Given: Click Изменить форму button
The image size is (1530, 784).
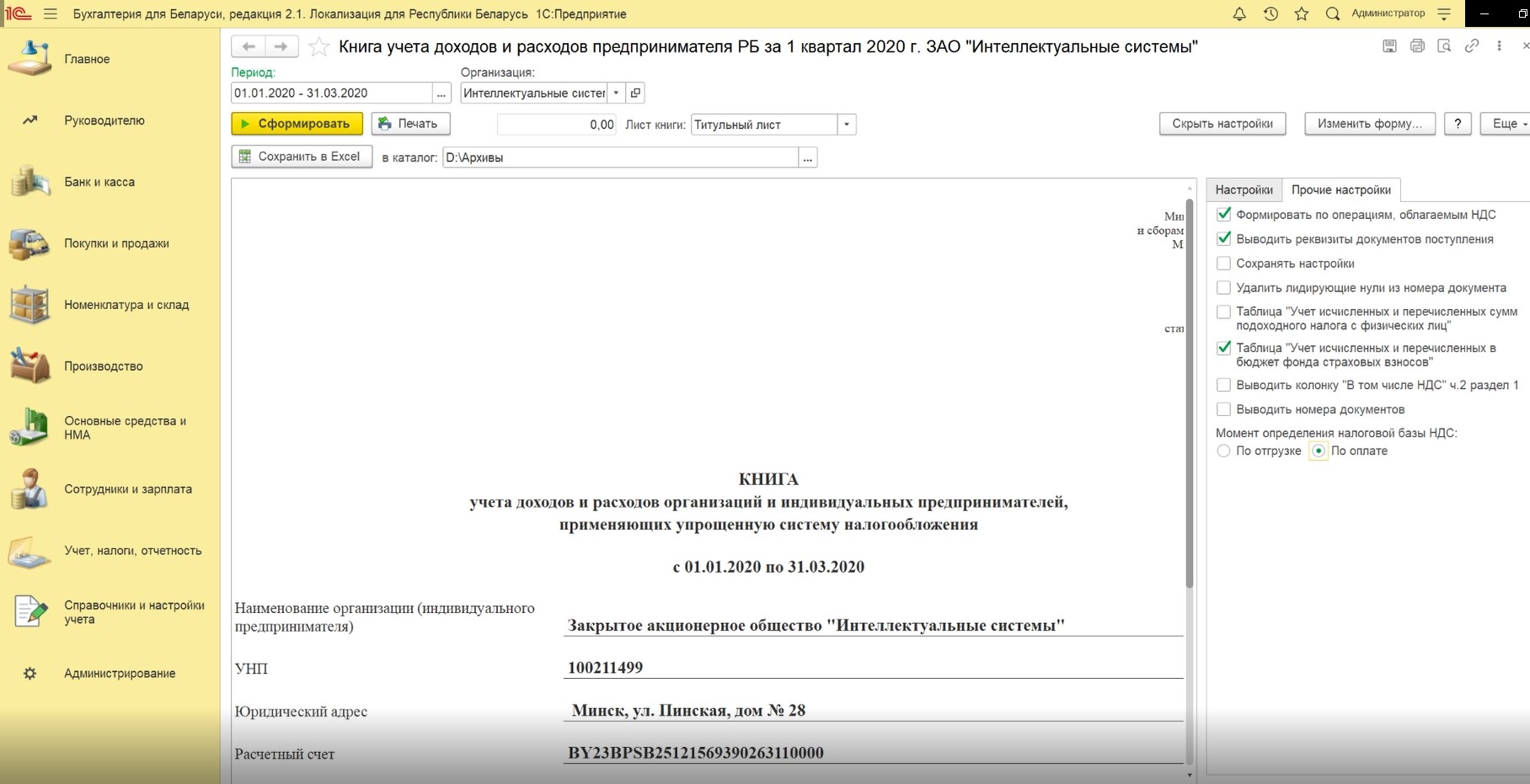Looking at the screenshot, I should click(1370, 124).
